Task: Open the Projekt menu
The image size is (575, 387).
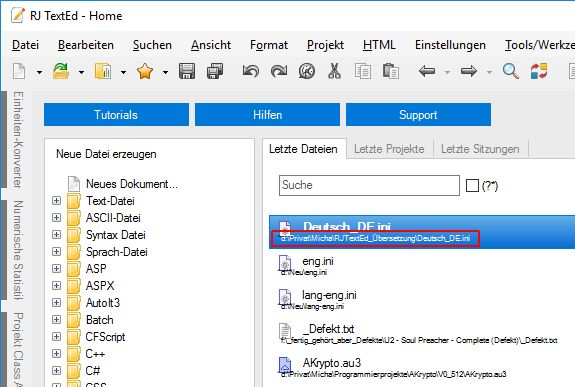Action: tap(325, 45)
